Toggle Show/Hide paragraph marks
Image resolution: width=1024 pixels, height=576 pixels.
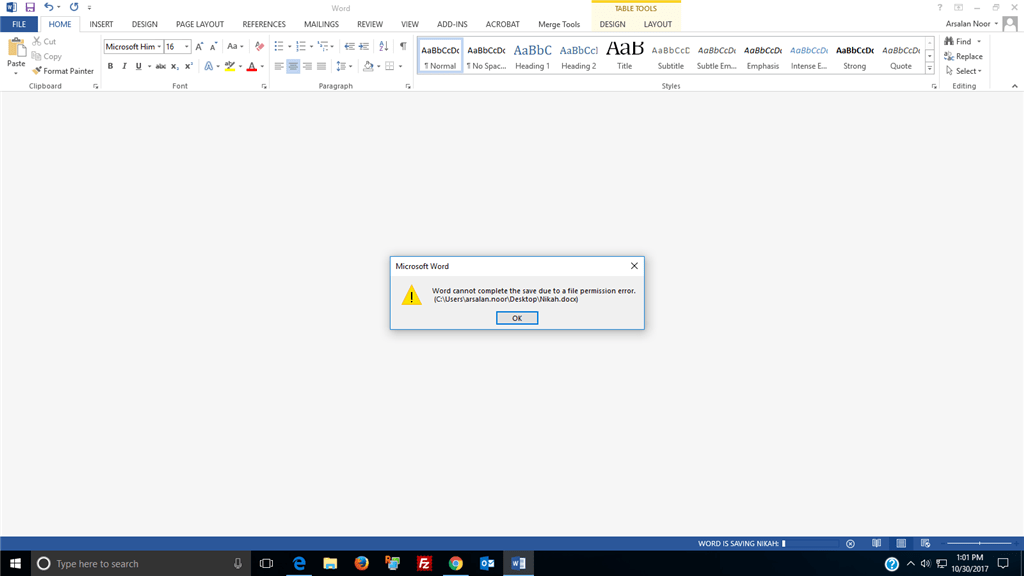click(403, 46)
